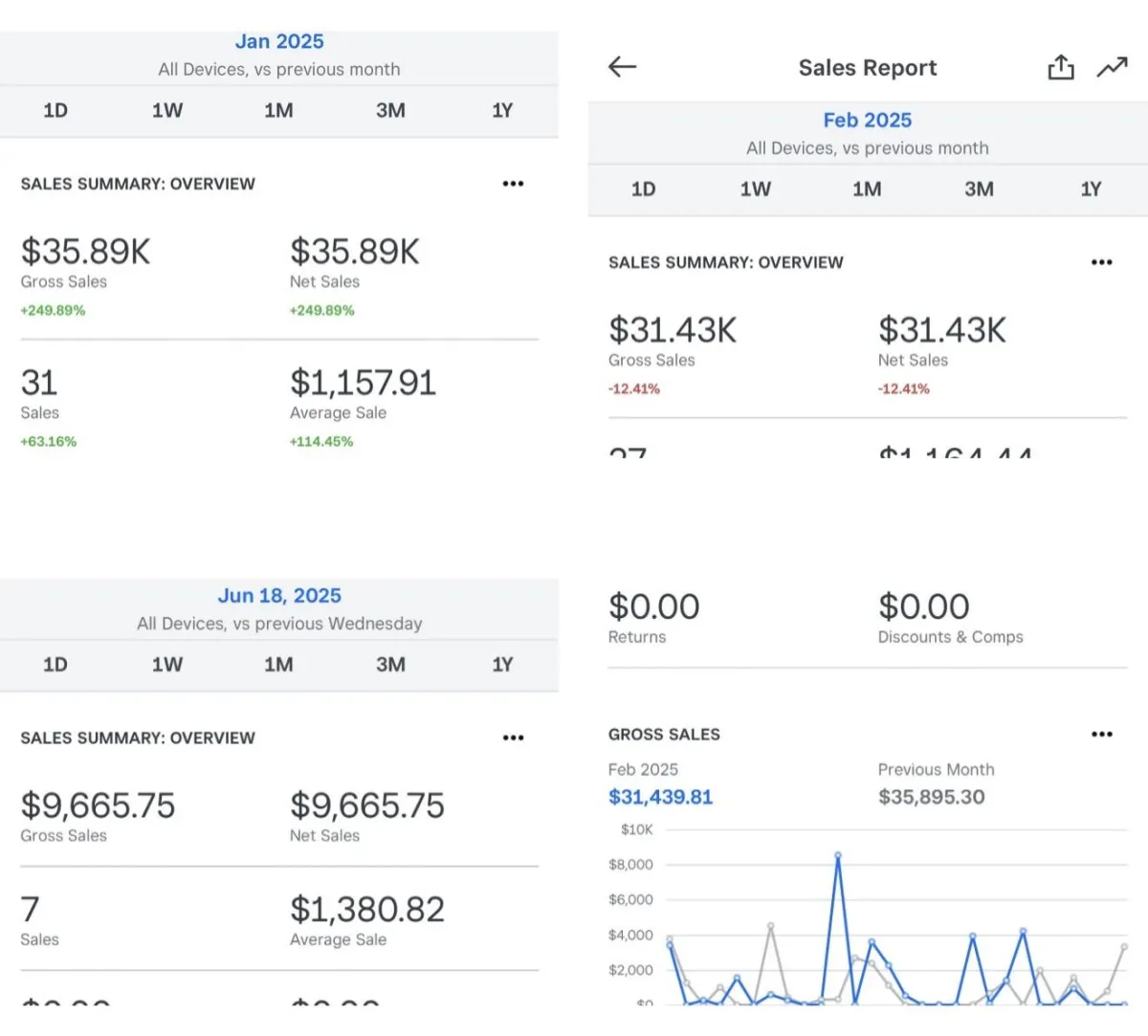Open the three-dot menu for Gross Sales chart
This screenshot has width=1148, height=1036.
point(1101,735)
